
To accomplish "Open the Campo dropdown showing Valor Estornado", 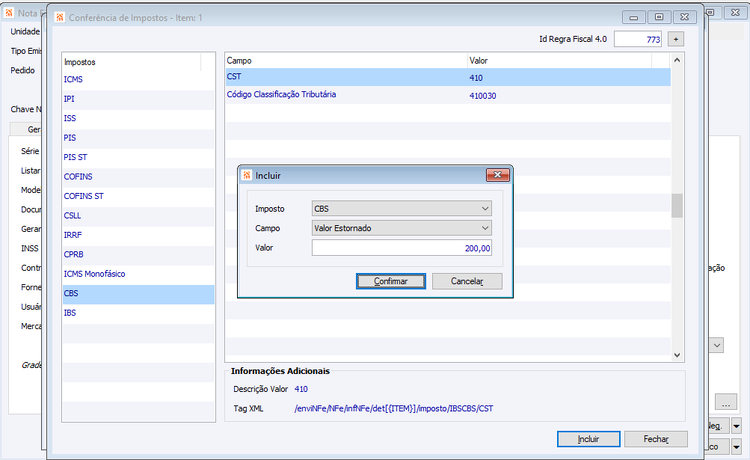I will pyautogui.click(x=401, y=228).
